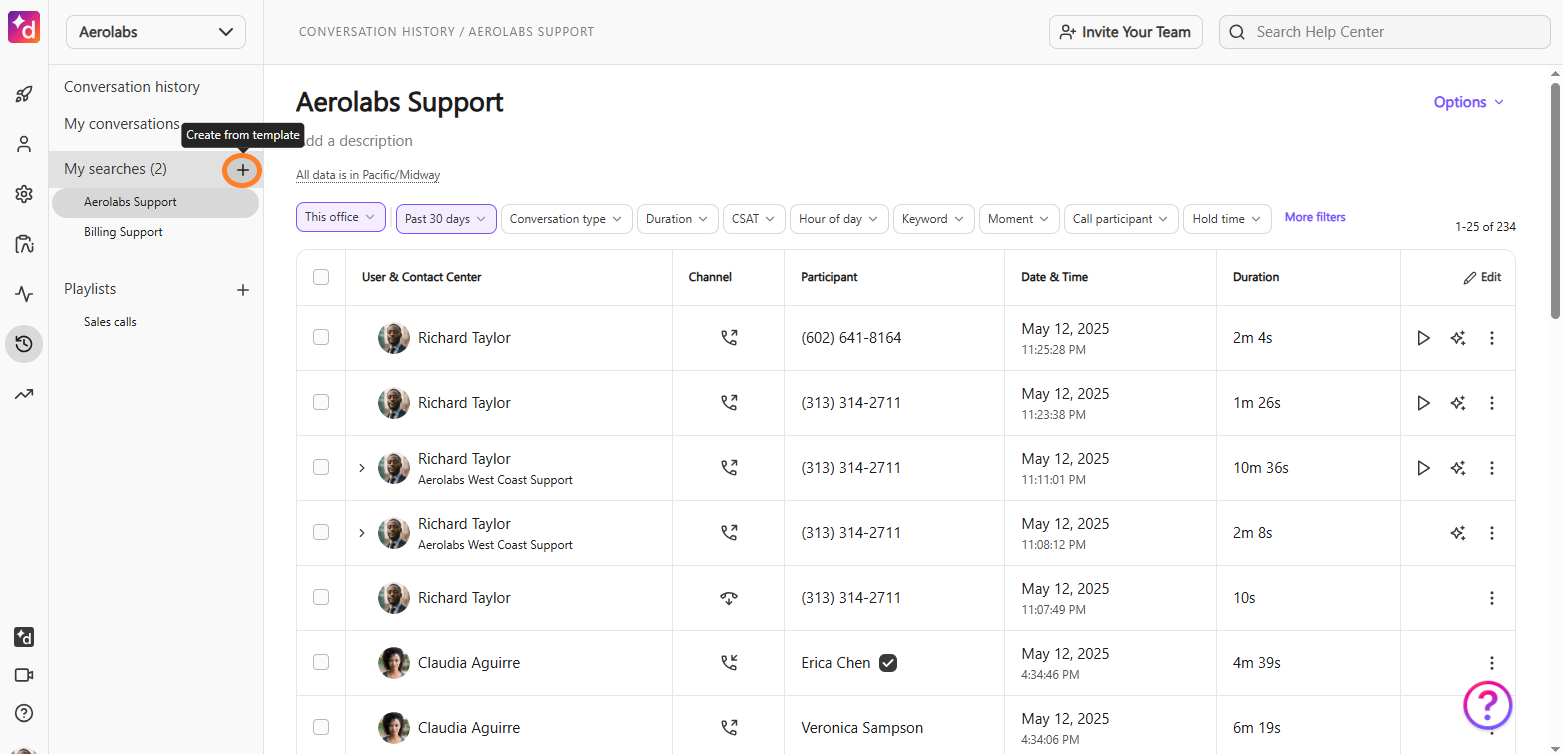Open the Moment filter dropdown

click(x=1019, y=219)
